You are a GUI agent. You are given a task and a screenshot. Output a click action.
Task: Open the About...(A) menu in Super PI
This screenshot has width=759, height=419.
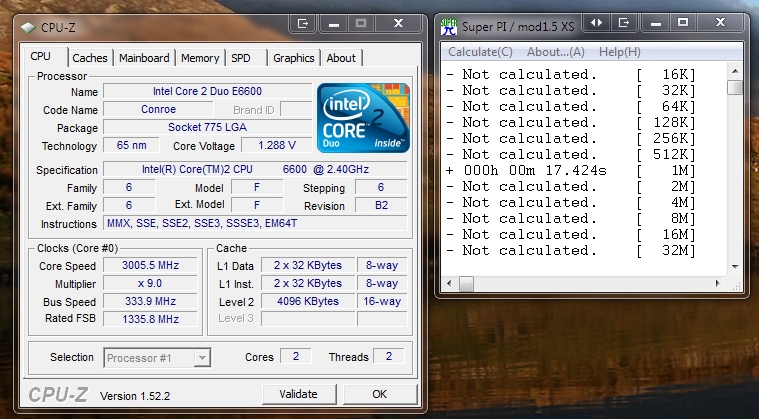(556, 52)
